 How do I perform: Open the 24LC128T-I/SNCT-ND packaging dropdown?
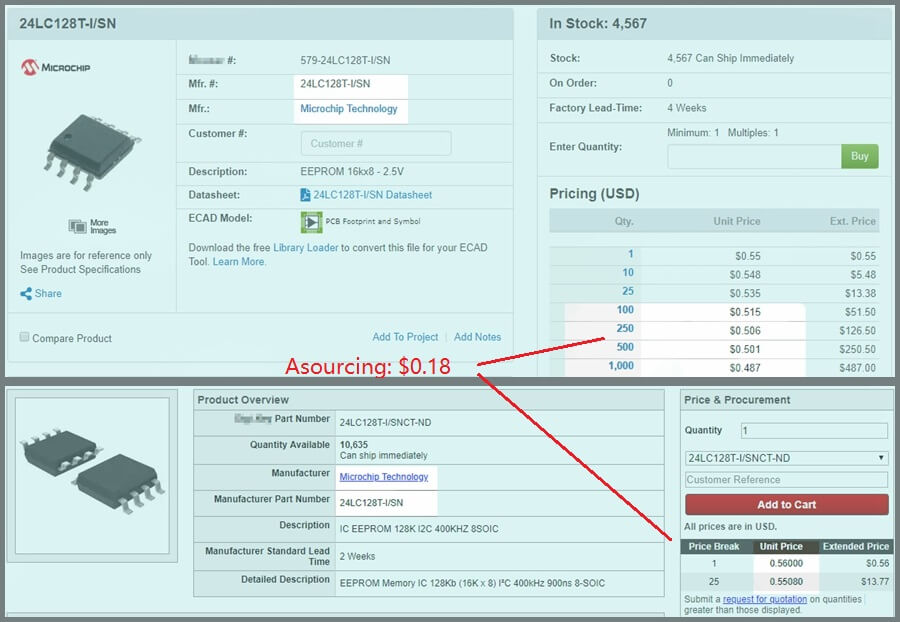(786, 458)
